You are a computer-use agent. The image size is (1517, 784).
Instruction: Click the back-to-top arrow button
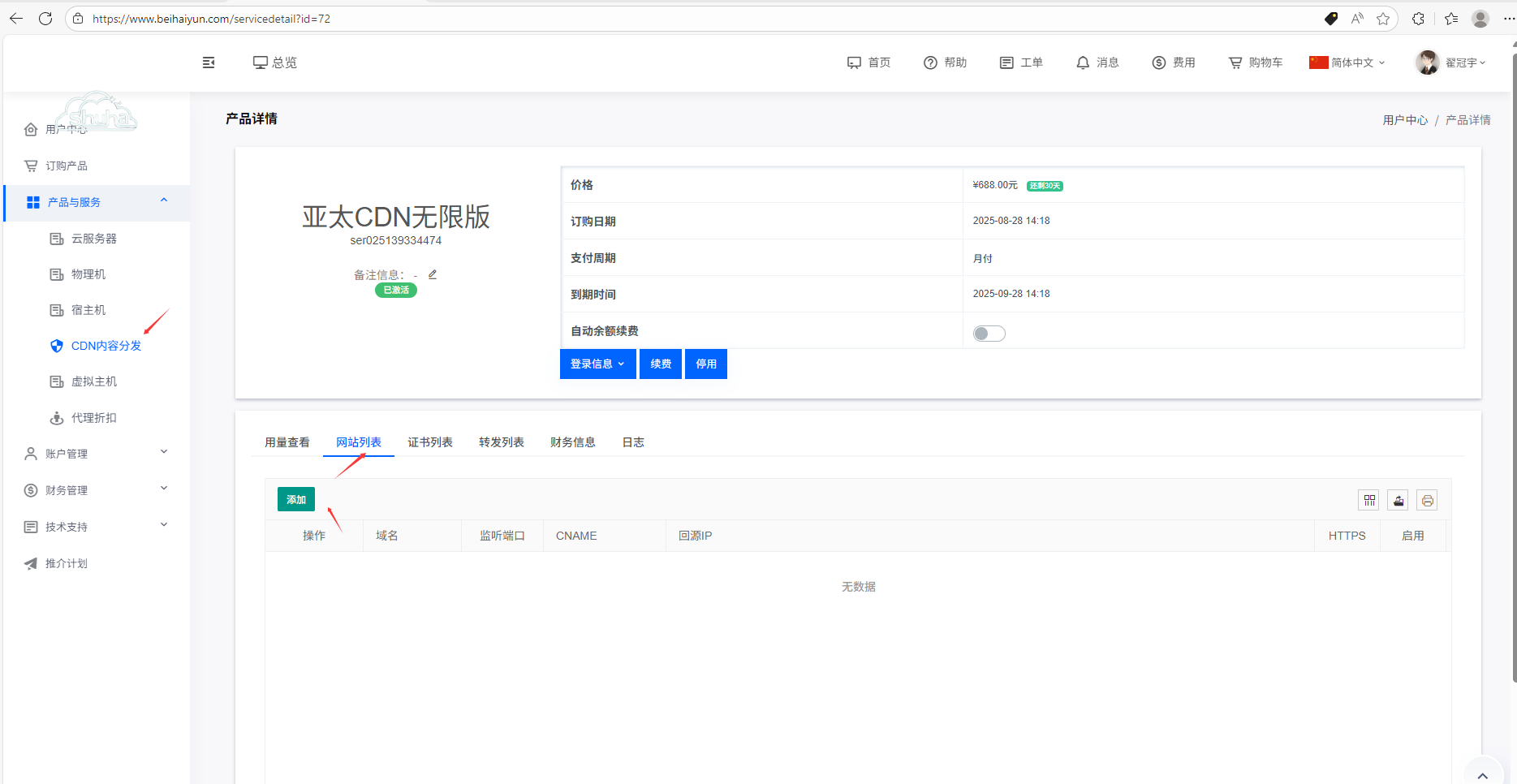point(1482,774)
